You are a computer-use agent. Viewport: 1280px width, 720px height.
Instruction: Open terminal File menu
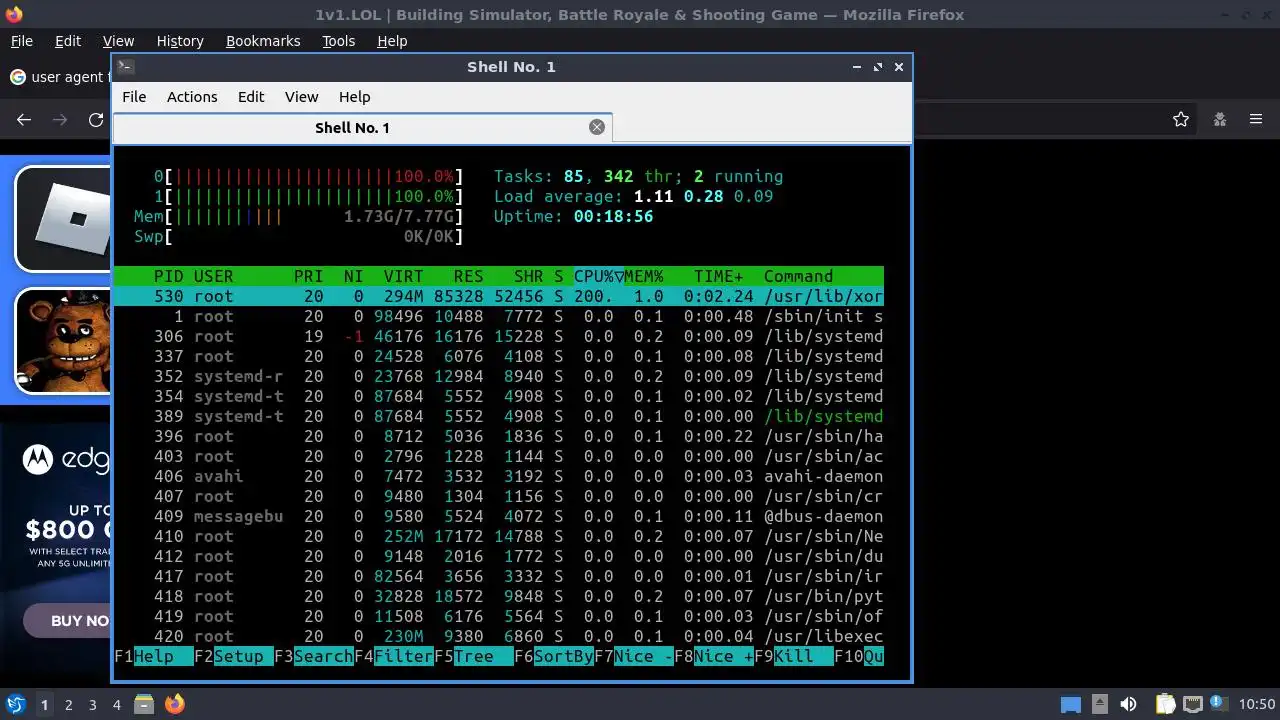click(x=134, y=97)
